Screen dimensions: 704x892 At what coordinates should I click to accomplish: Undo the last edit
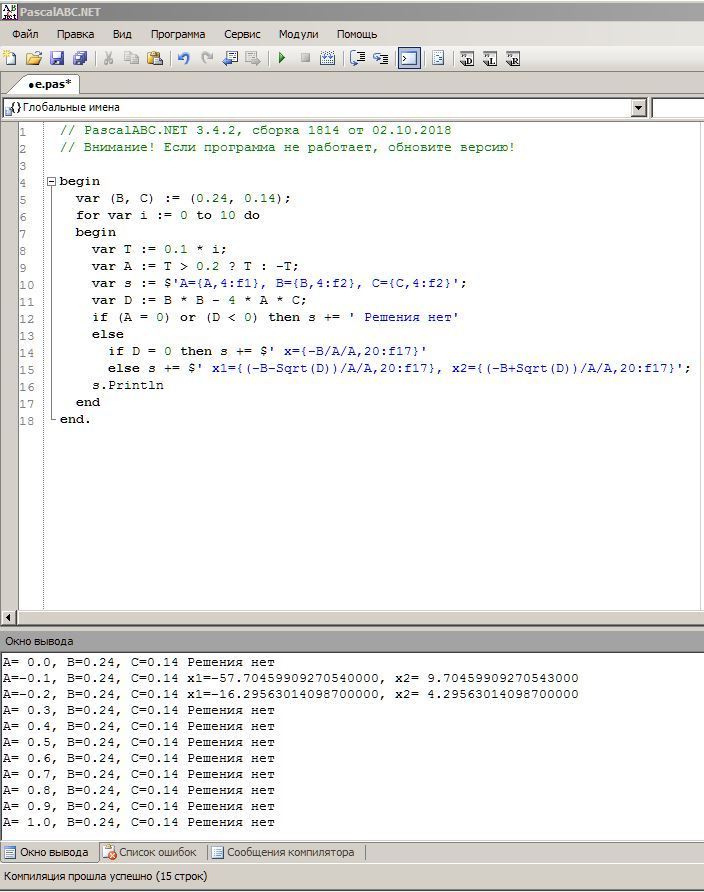point(183,58)
